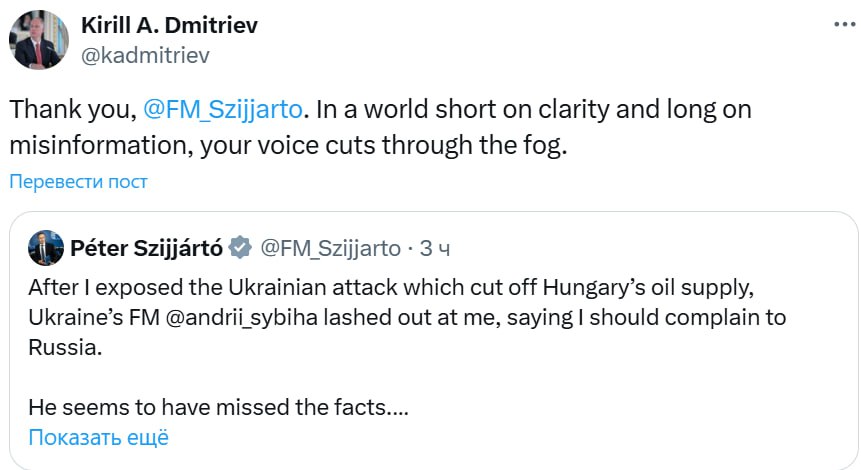Click the verified badge beside Péter Szijjártó
Viewport: 861px width, 470px height.
point(240,247)
